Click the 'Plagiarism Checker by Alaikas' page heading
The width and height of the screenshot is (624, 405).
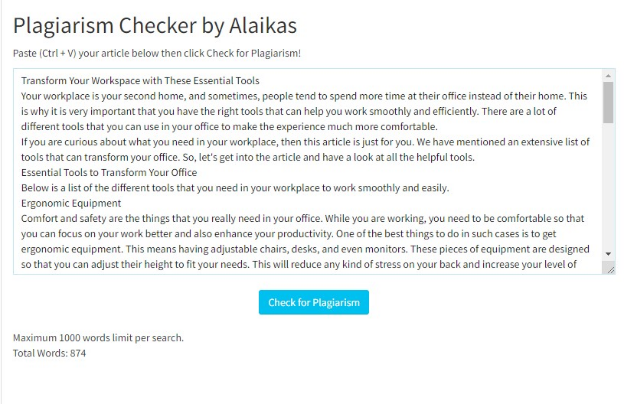[155, 25]
